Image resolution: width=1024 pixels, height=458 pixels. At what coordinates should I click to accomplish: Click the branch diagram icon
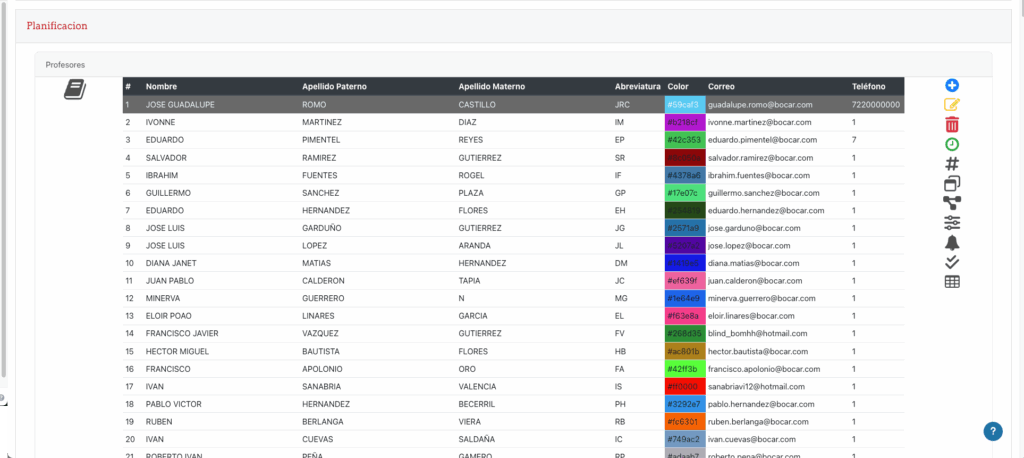click(x=952, y=203)
